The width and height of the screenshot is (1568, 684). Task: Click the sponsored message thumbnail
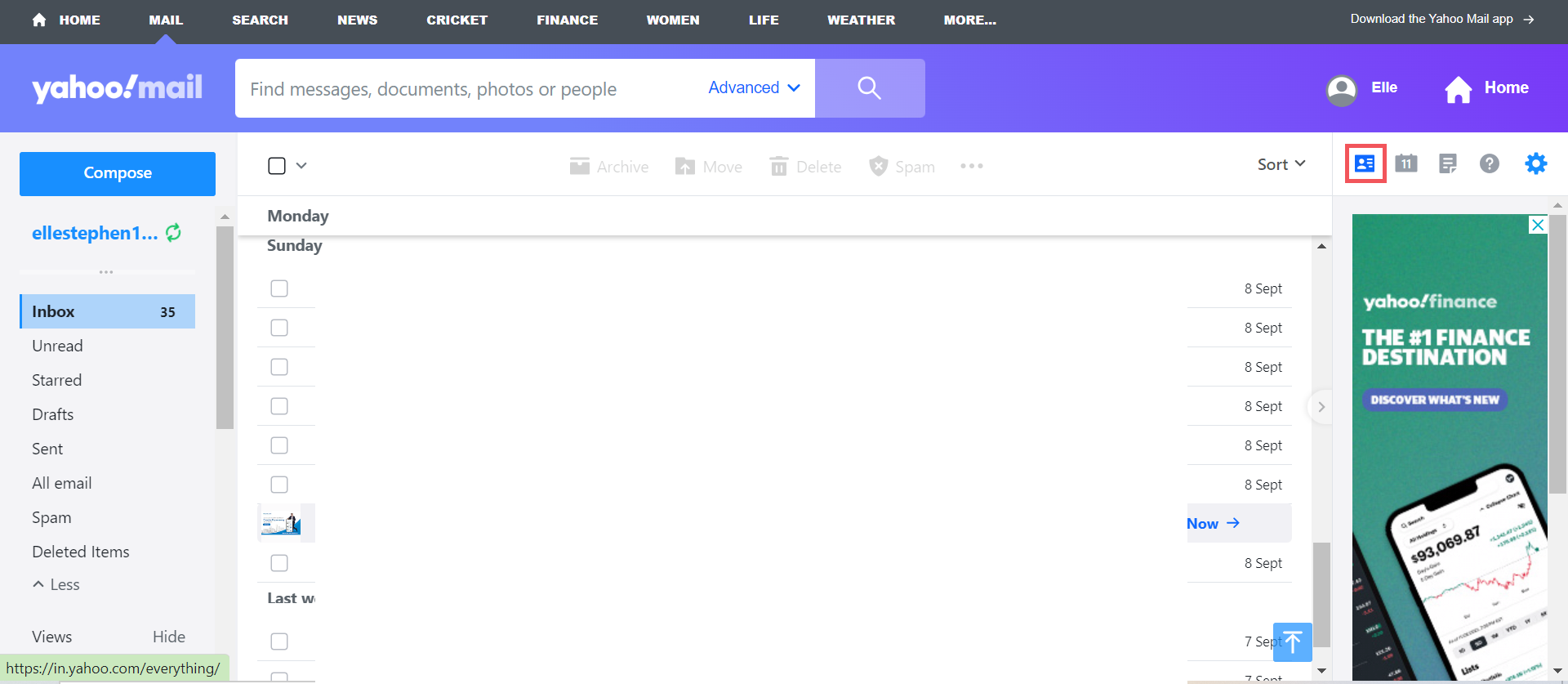point(281,523)
